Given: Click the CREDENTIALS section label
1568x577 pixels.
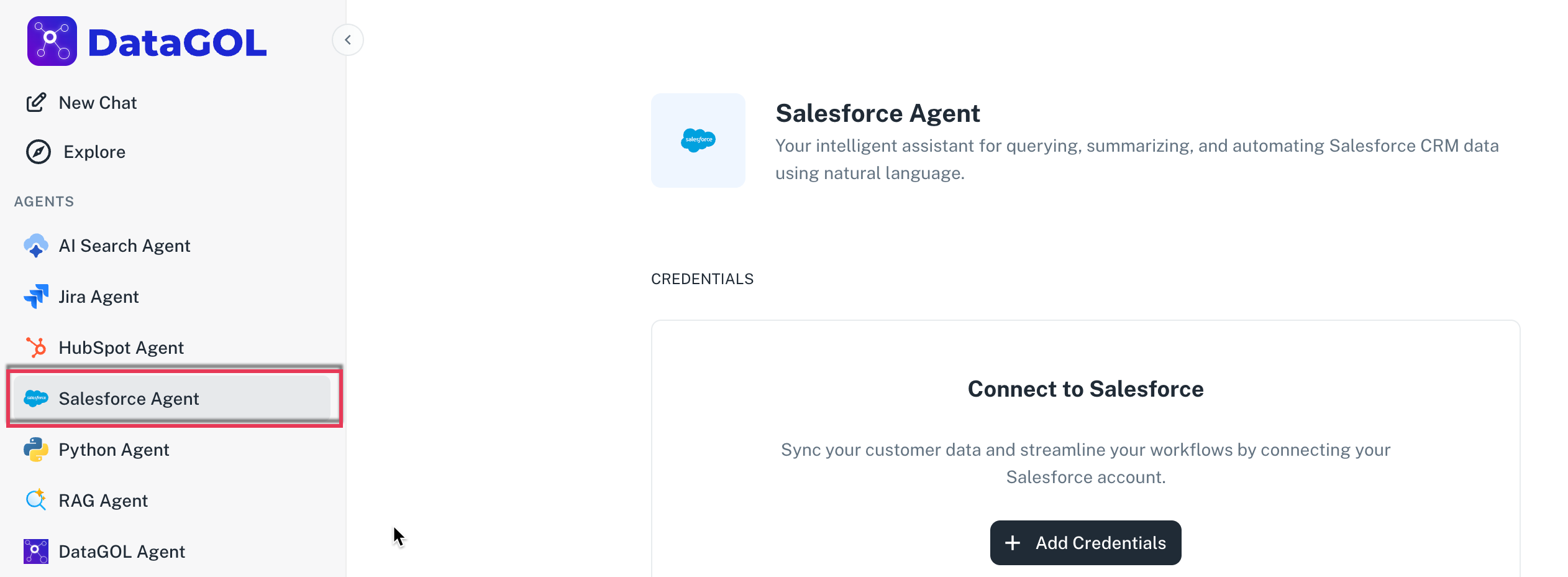Looking at the screenshot, I should [702, 279].
